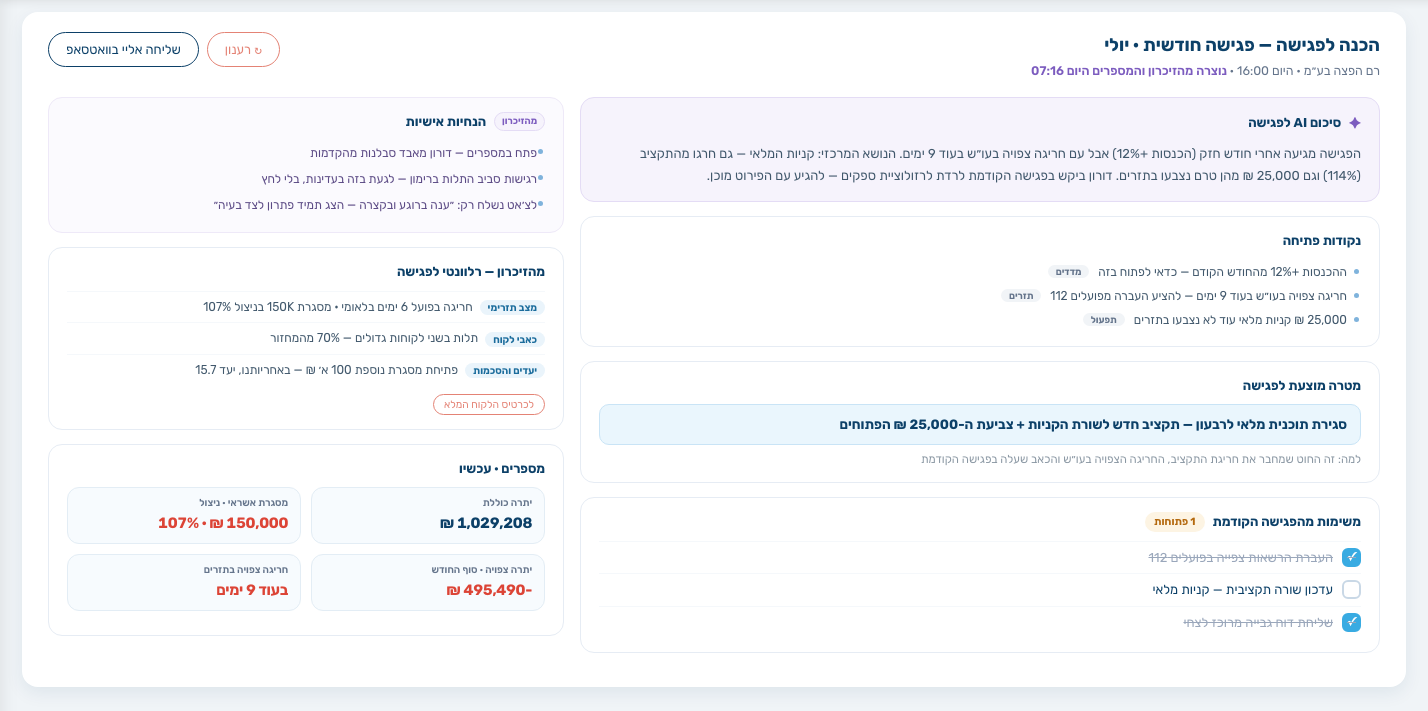Screen dimensions: 1428x711
Task: Open the יתרה צפויה • סוף החודש card
Action: 428,582
